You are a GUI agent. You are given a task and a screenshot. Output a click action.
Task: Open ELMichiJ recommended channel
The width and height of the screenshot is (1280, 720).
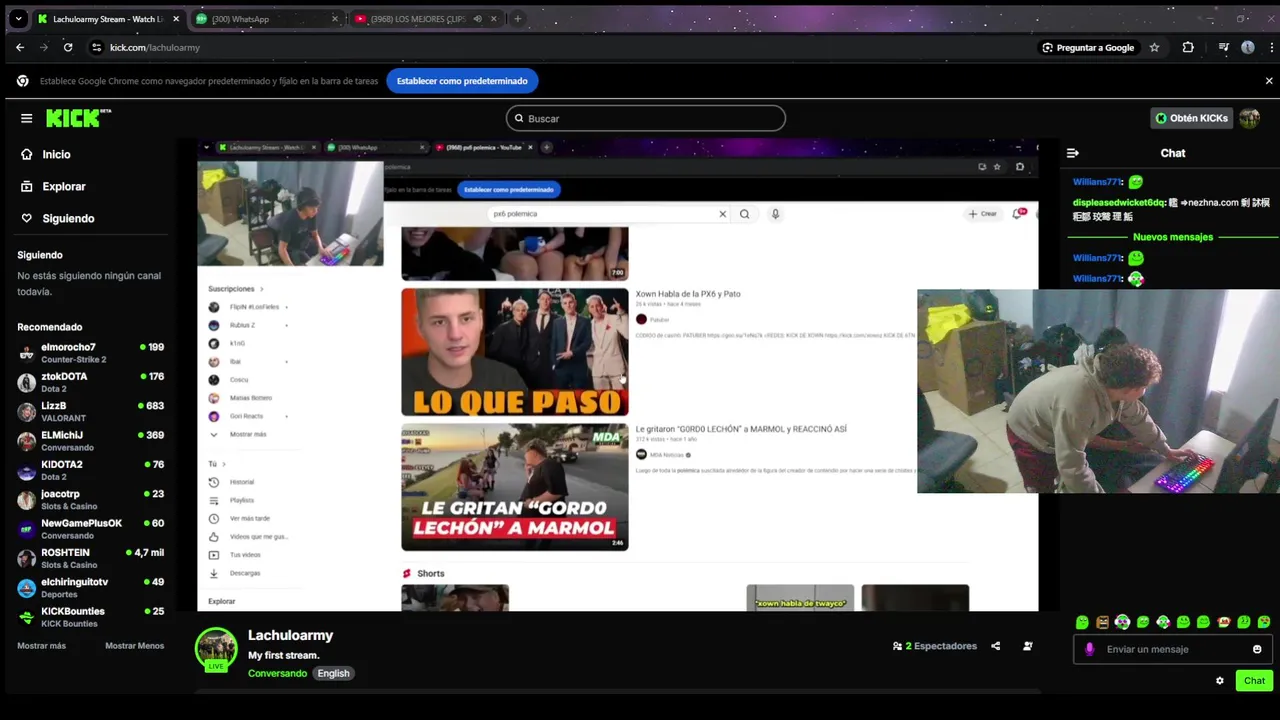click(x=90, y=441)
